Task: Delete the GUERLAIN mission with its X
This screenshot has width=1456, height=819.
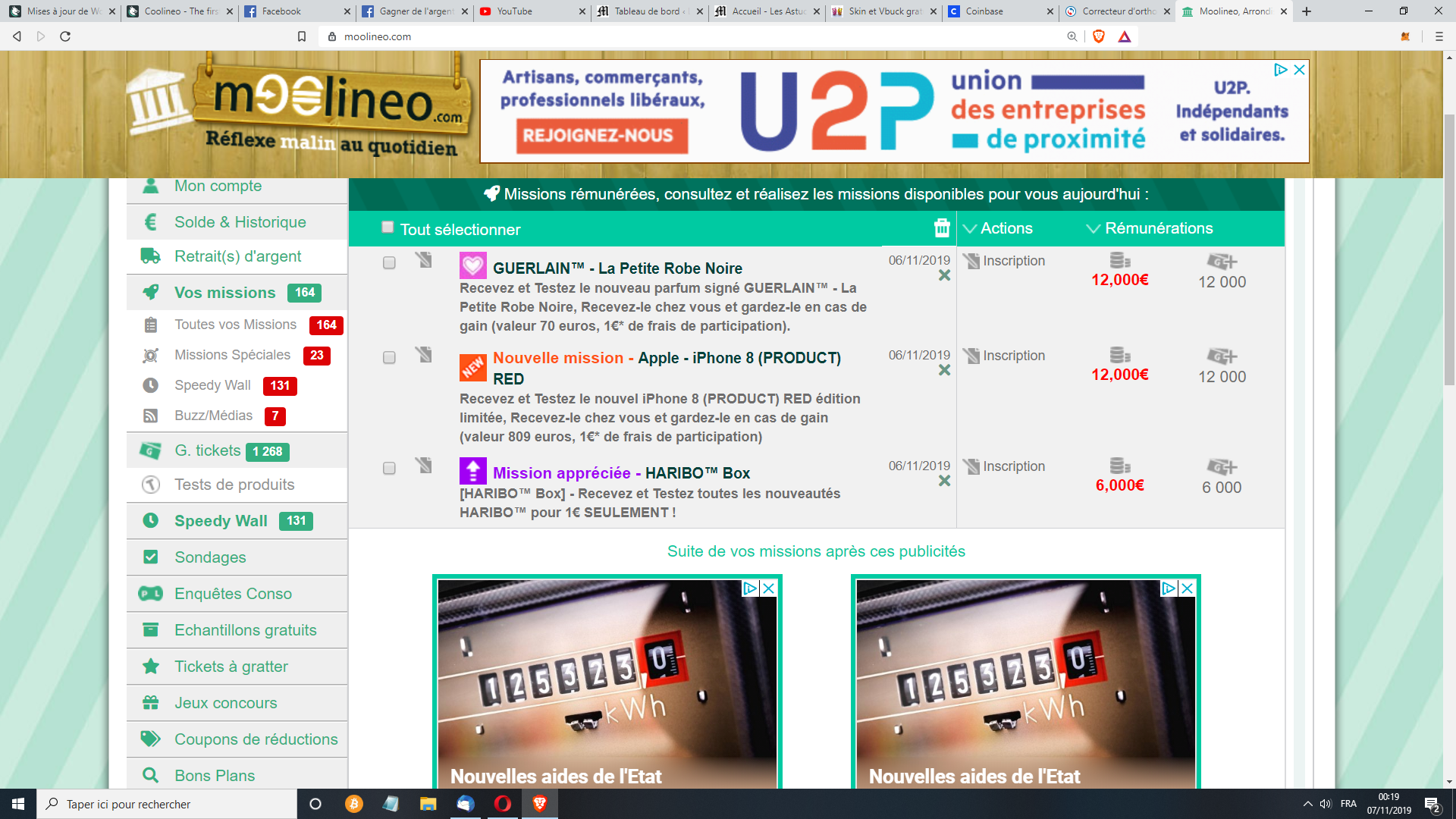Action: [x=944, y=275]
